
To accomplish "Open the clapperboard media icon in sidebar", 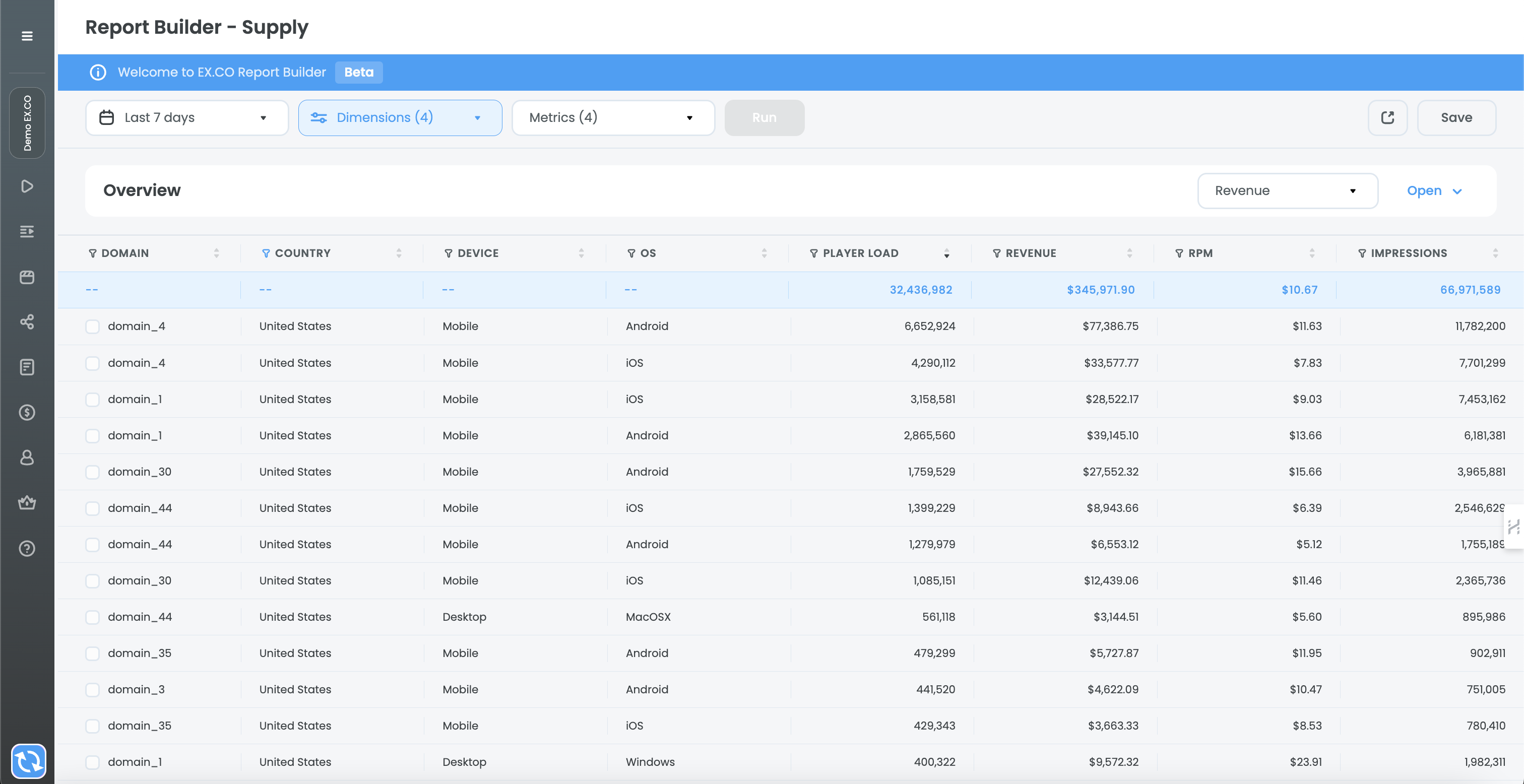I will tap(27, 277).
